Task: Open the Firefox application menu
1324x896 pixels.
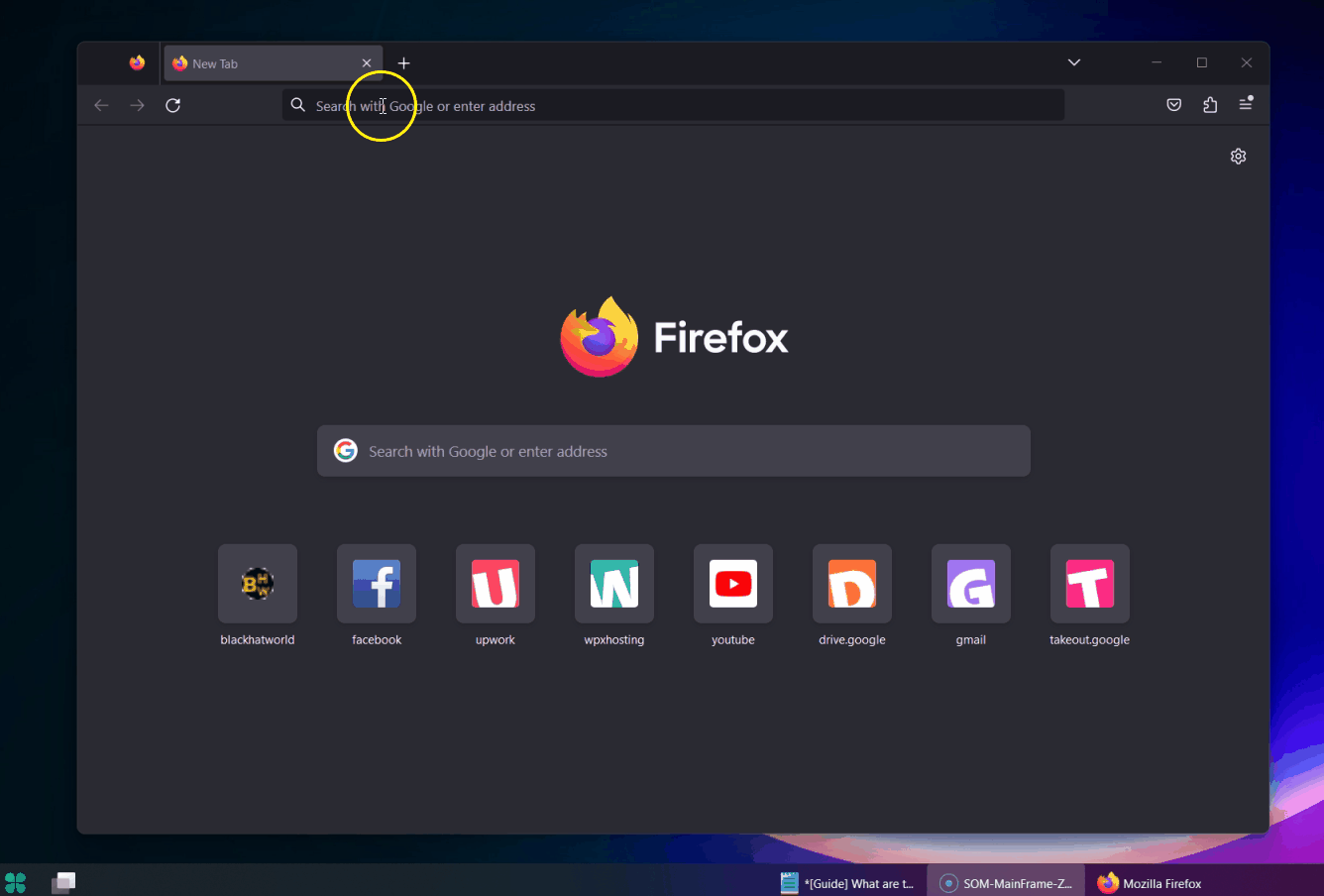Action: [1246, 104]
